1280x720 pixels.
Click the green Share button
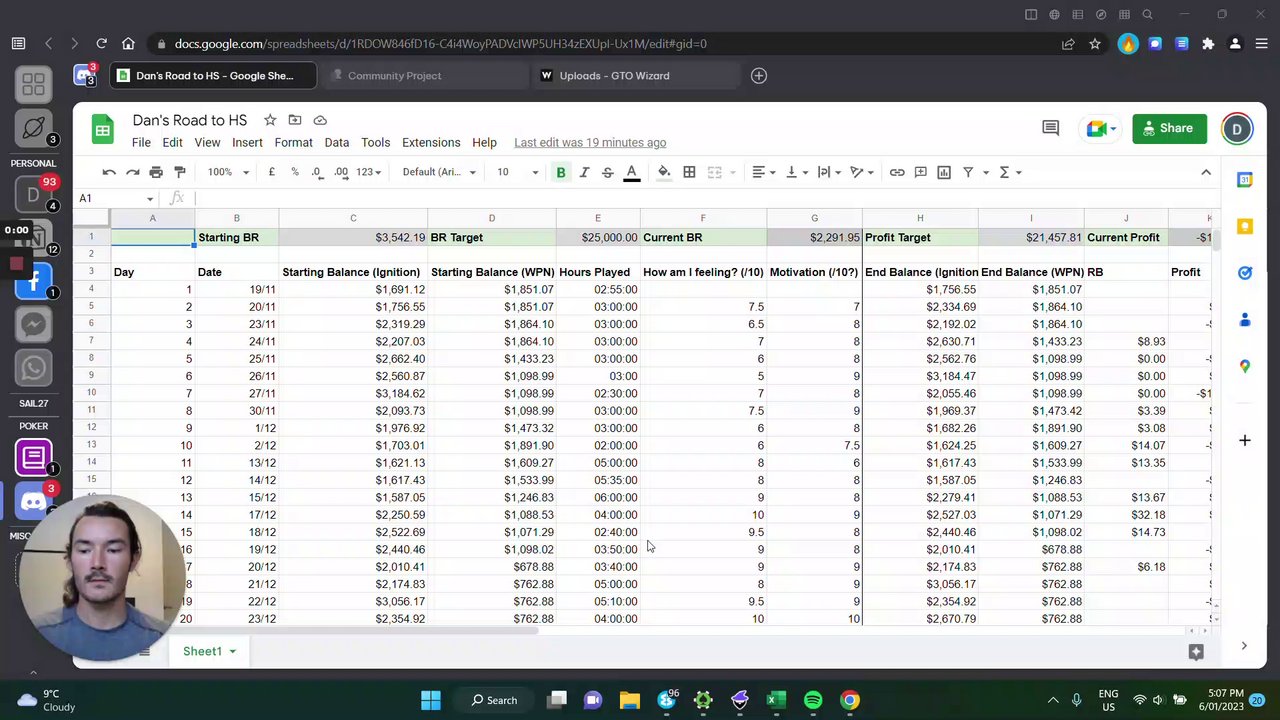pos(1169,128)
